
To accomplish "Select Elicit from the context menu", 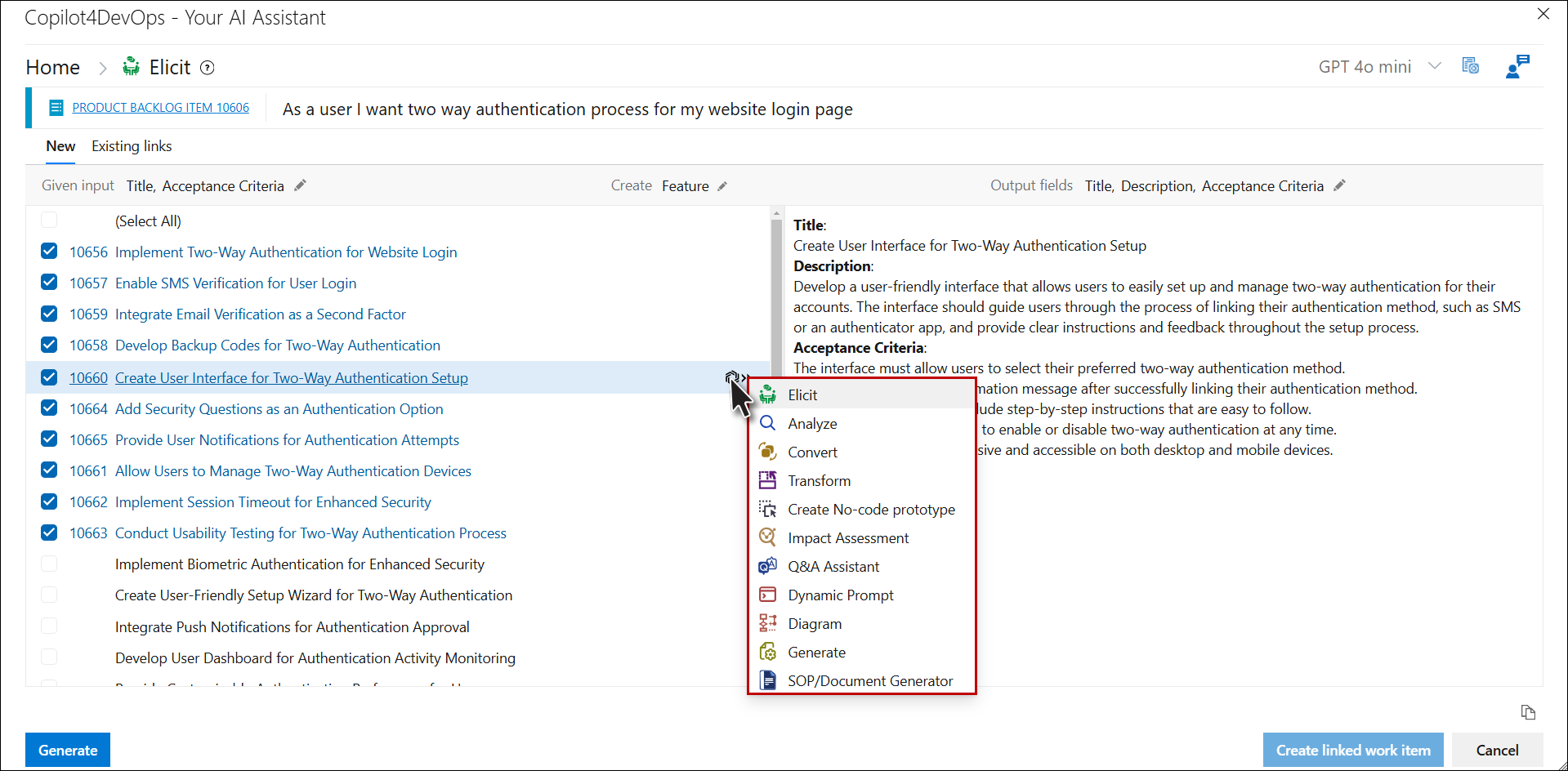I will 862,395.
